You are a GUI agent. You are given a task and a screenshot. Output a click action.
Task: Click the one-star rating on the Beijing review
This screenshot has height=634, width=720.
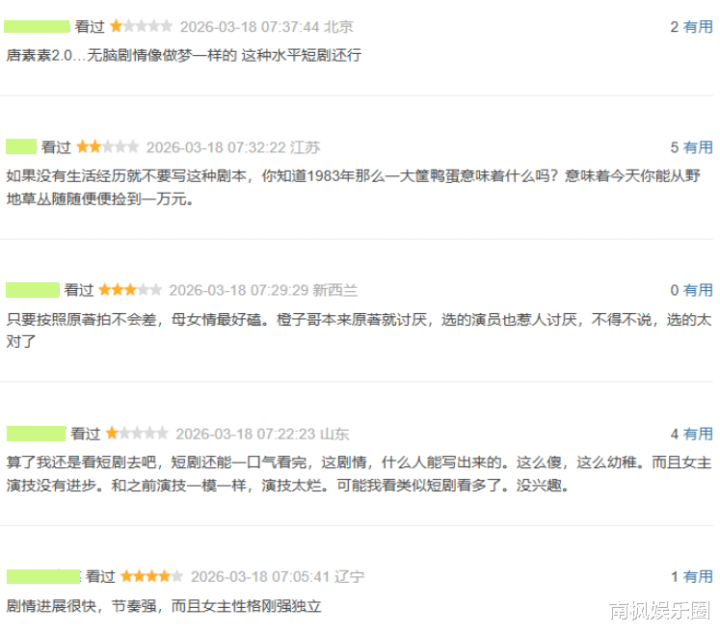pyautogui.click(x=141, y=27)
